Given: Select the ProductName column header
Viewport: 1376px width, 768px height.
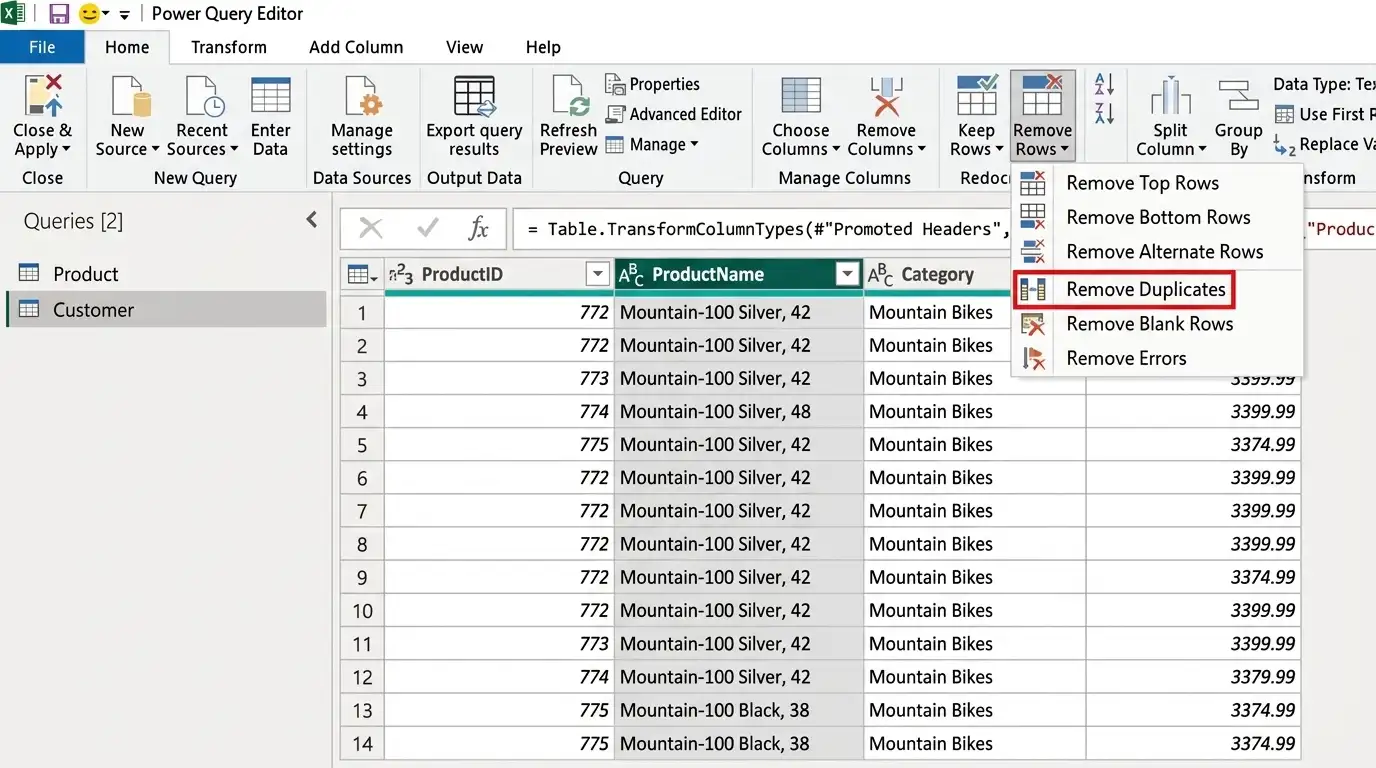Looking at the screenshot, I should [739, 274].
